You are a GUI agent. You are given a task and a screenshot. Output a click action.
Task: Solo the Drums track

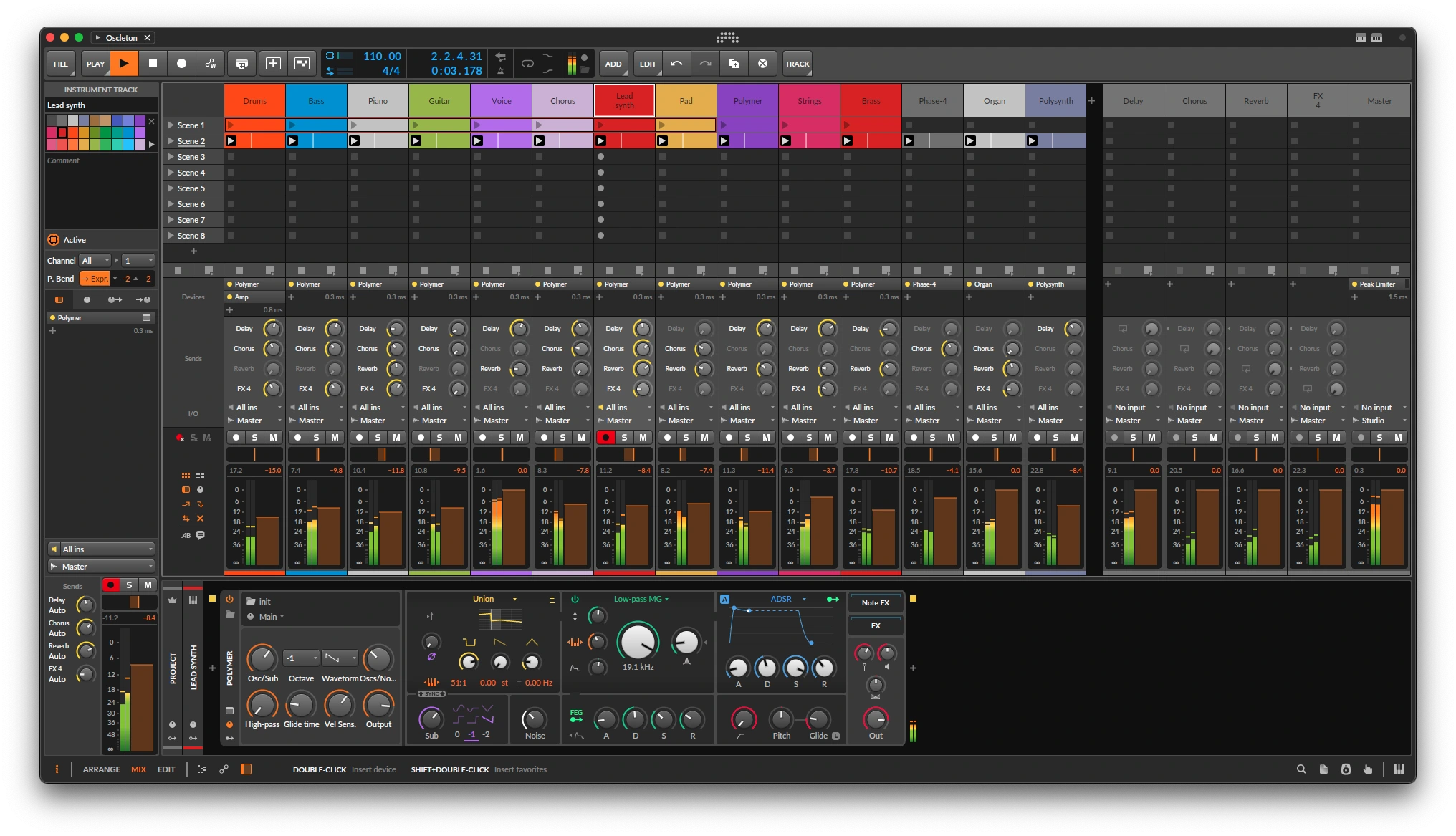(x=254, y=437)
